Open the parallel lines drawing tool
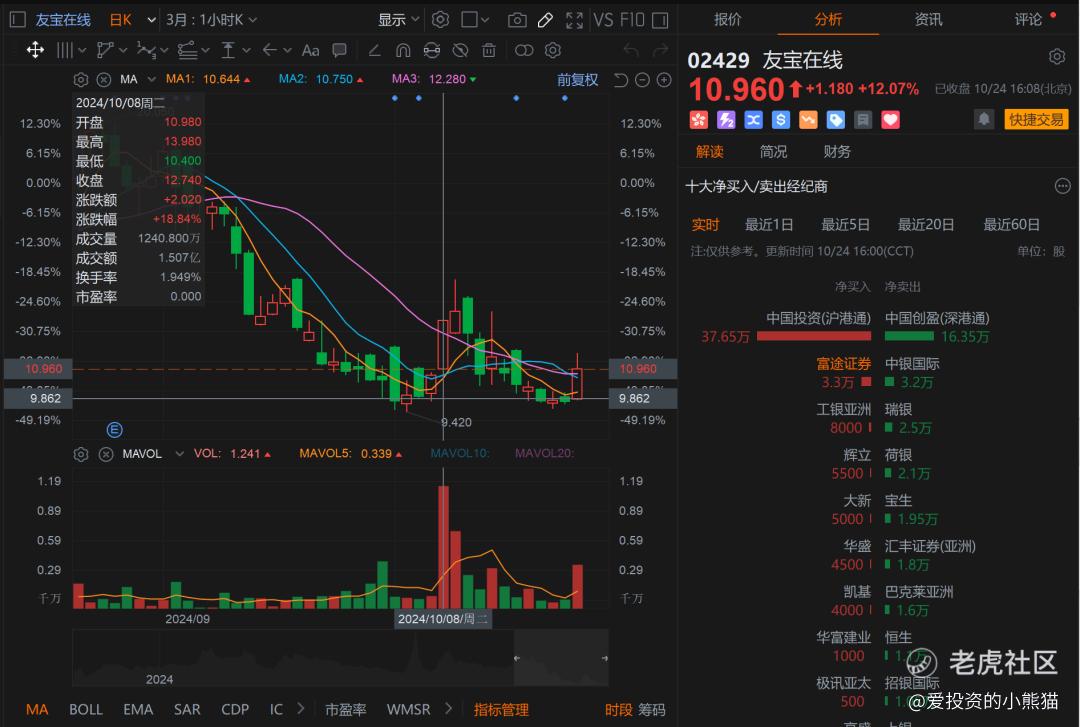The height and width of the screenshot is (727, 1080). 65,50
